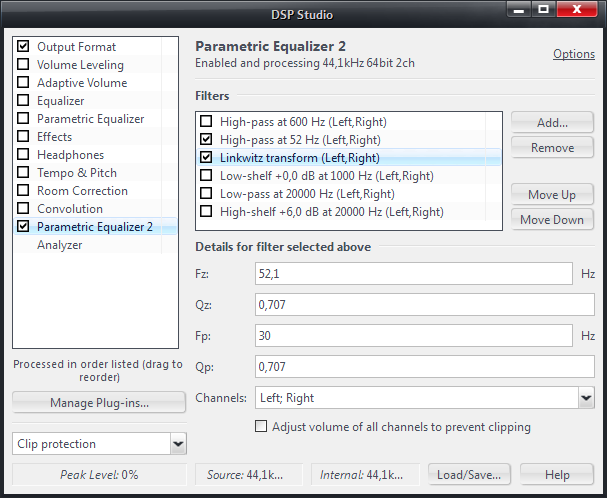Image resolution: width=607 pixels, height=498 pixels.
Task: Click the Add... filter button
Action: [x=552, y=123]
